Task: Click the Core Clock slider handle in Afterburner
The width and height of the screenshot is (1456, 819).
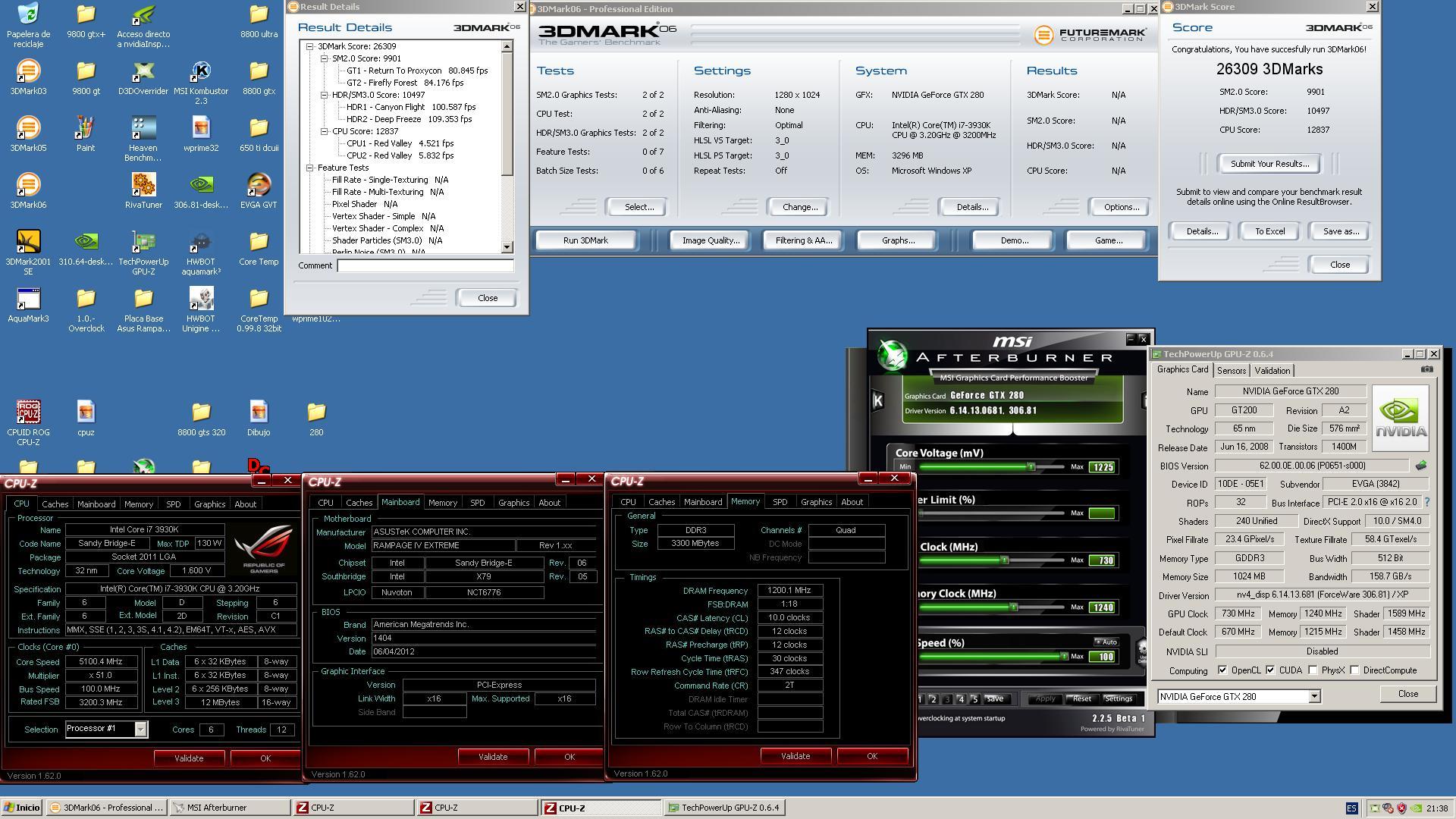Action: [1004, 560]
